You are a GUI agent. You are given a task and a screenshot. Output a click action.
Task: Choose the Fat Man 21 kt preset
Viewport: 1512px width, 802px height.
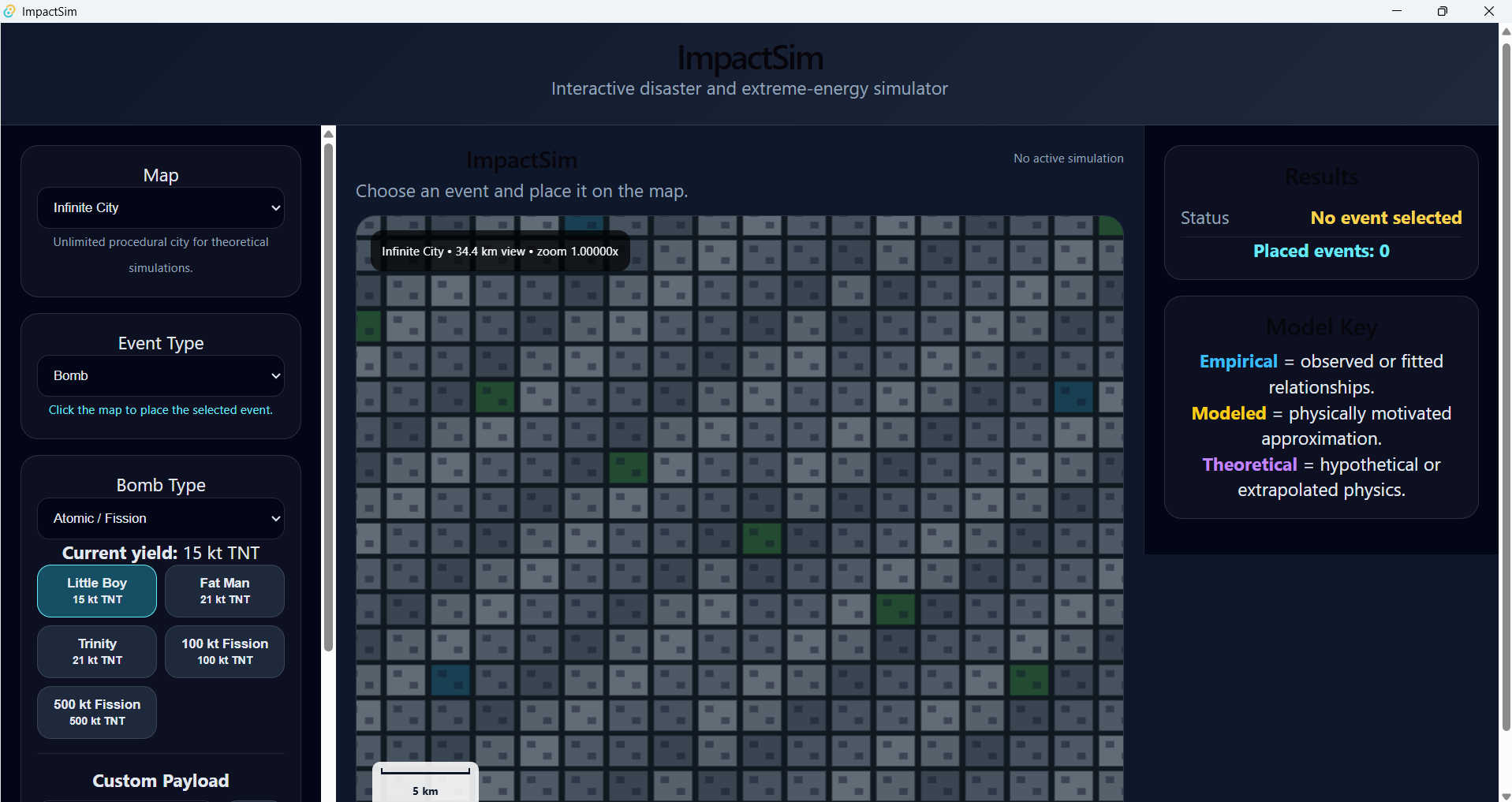click(225, 591)
